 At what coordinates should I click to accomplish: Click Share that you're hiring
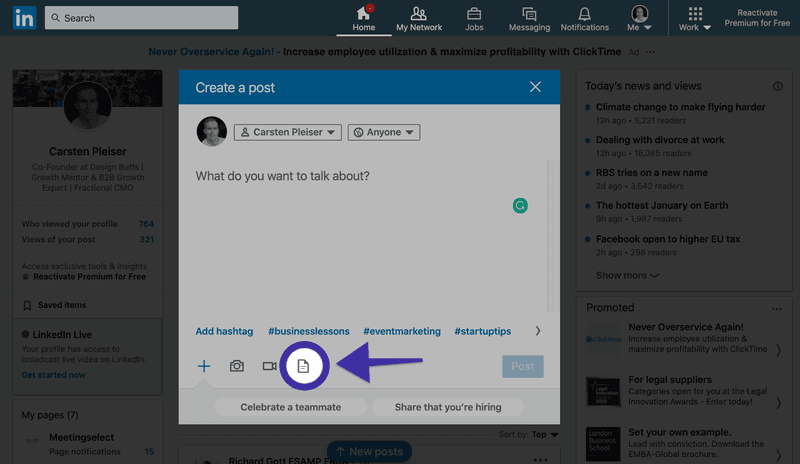click(448, 407)
